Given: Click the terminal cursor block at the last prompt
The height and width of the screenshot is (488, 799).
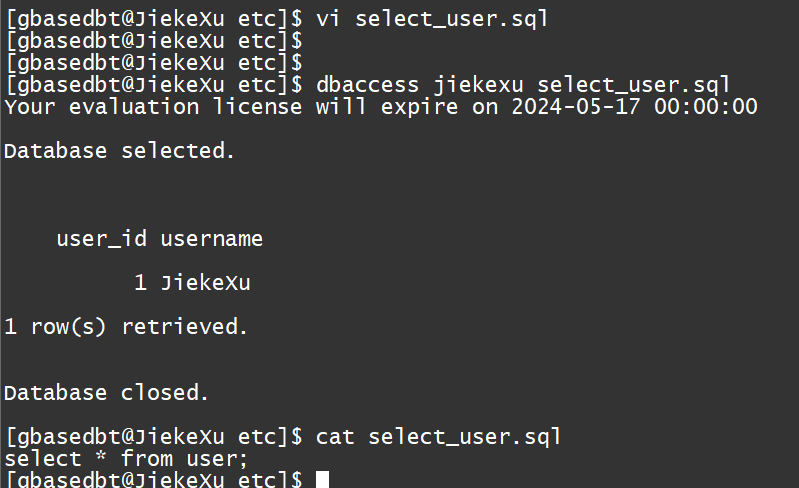Looking at the screenshot, I should tap(322, 480).
